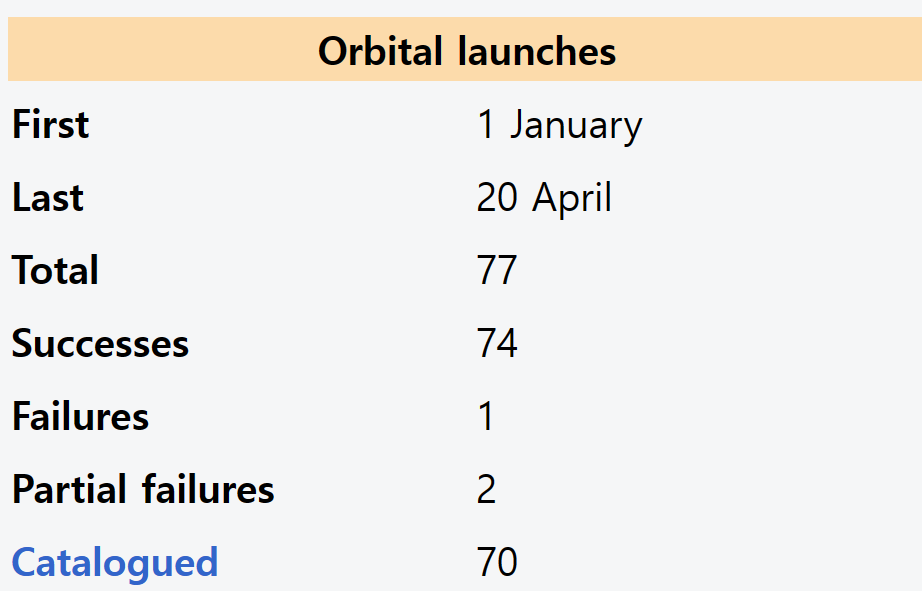Select the Last row label
This screenshot has height=591, width=922.
pos(48,198)
